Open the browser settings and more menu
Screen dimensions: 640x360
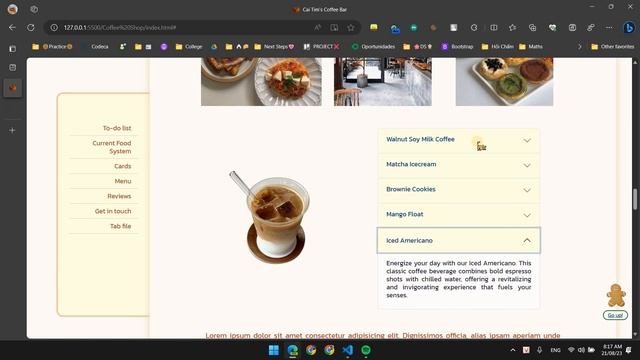[x=609, y=28]
